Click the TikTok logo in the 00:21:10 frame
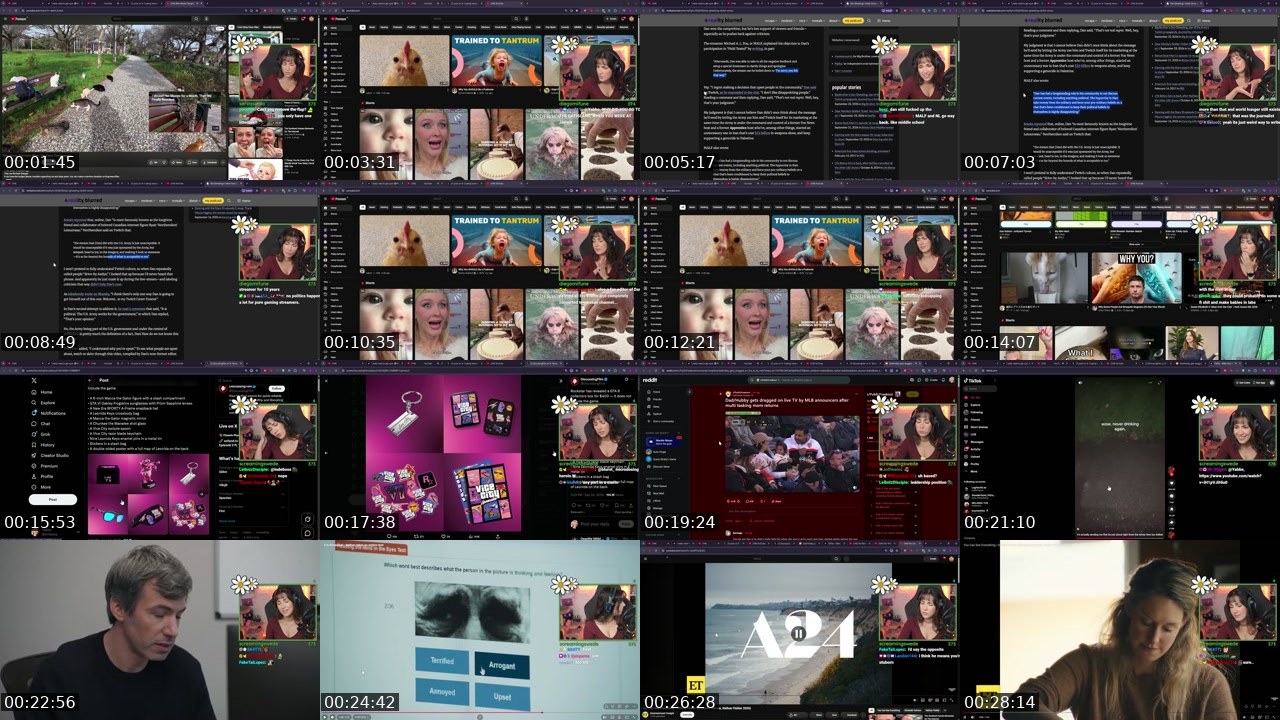This screenshot has height=720, width=1280. click(x=975, y=381)
